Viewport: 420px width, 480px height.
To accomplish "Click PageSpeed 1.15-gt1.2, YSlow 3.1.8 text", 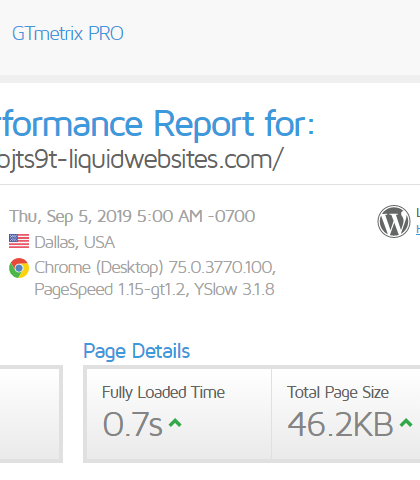I will (154, 289).
